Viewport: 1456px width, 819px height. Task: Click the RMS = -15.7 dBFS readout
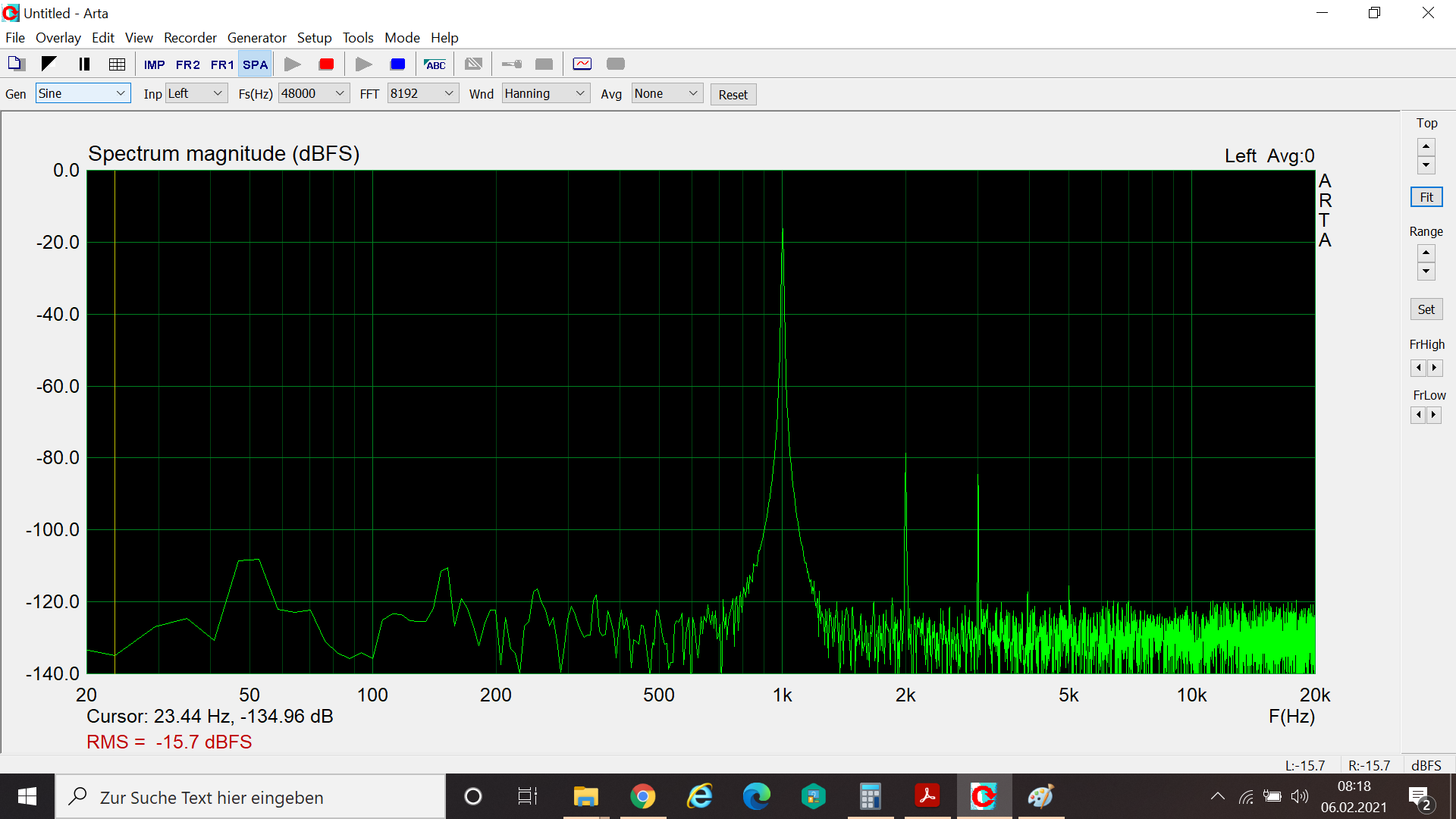pos(169,742)
